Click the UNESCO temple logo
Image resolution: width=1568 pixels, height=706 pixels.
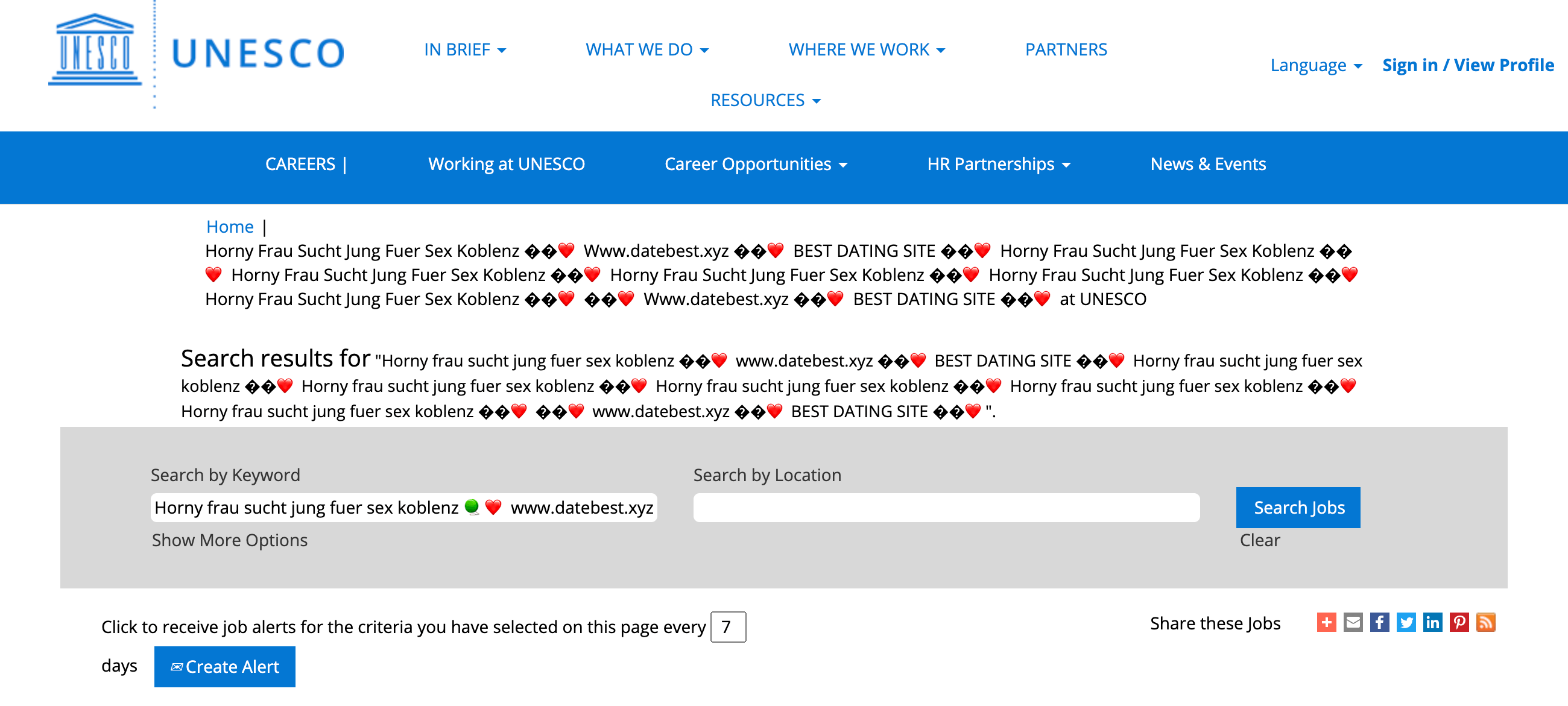95,50
